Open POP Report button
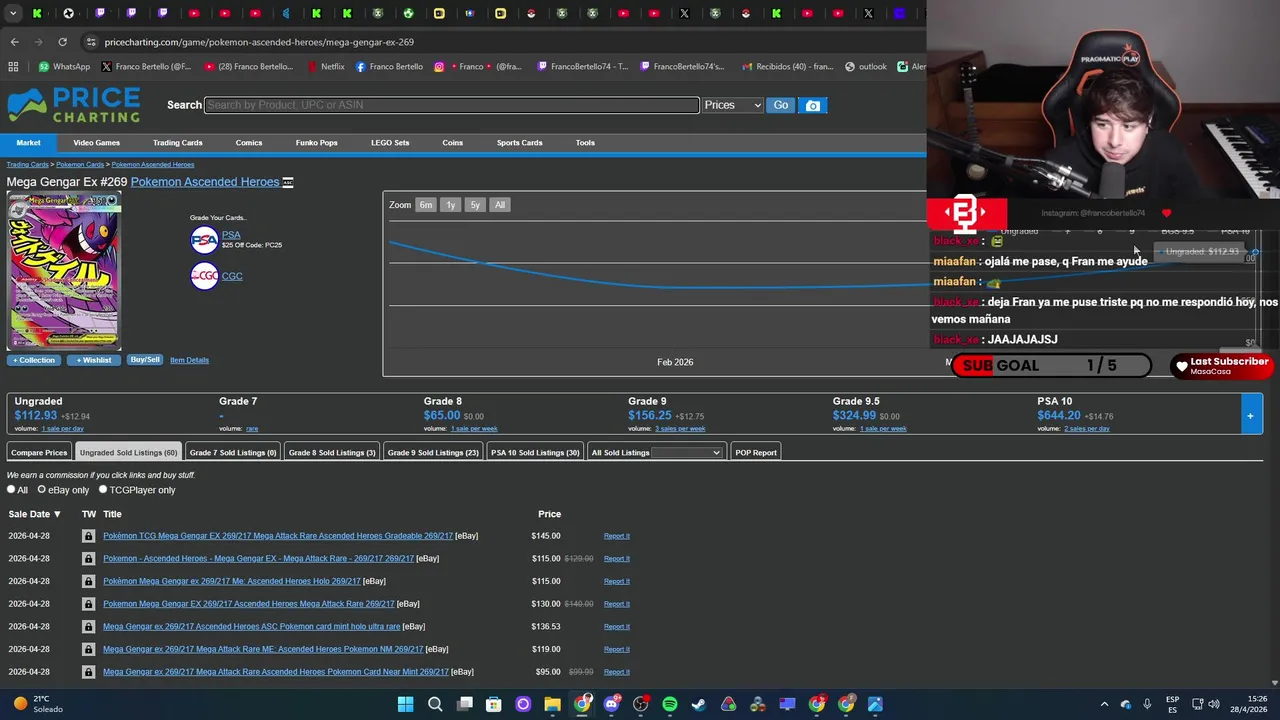The image size is (1280, 720). tap(756, 453)
